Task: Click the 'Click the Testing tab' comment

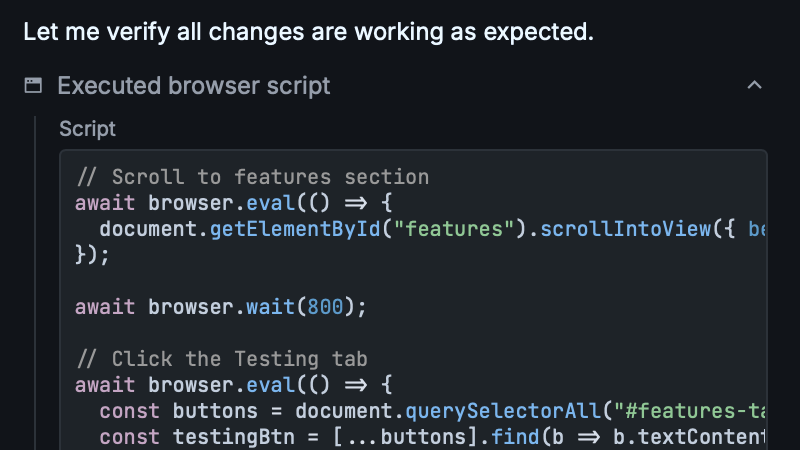Action: pos(239,358)
